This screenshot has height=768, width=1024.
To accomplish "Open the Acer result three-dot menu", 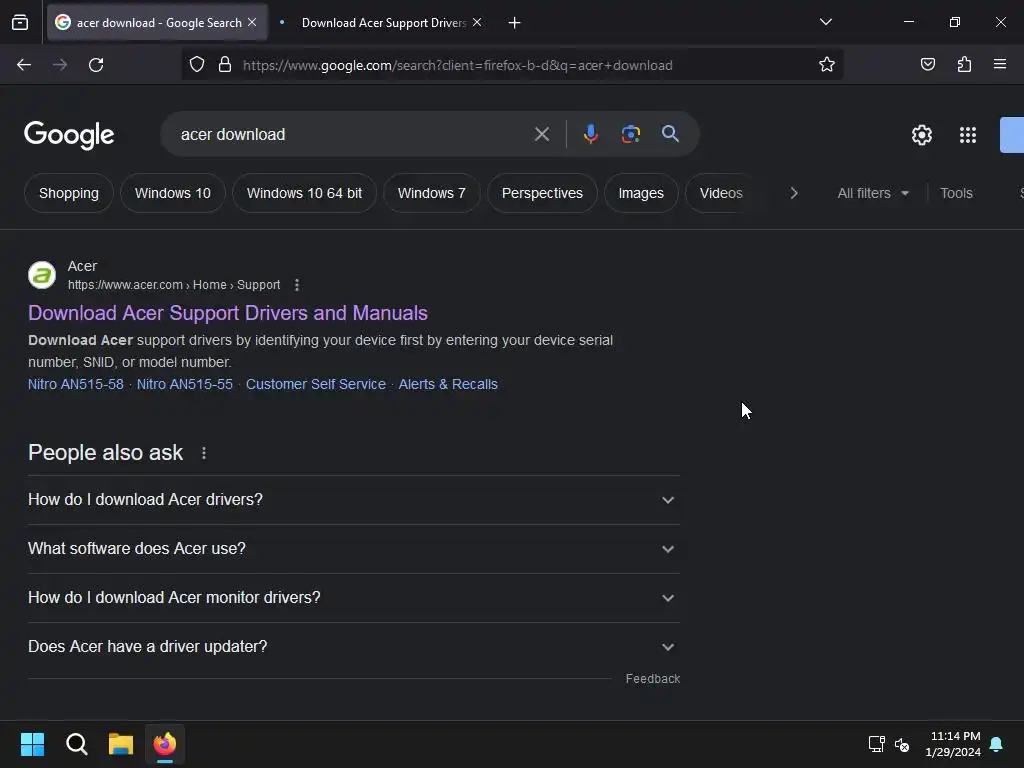I will (297, 285).
